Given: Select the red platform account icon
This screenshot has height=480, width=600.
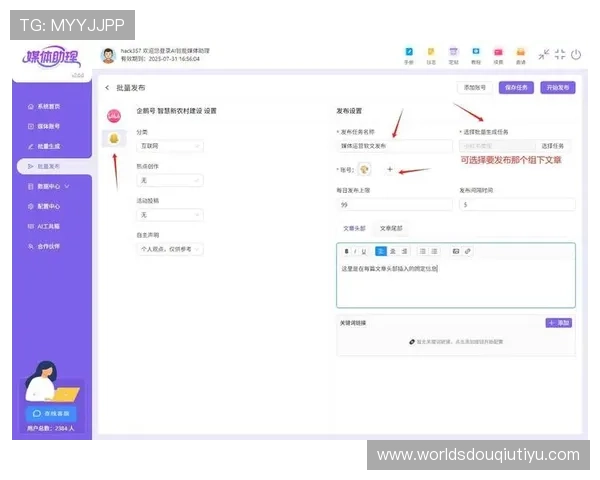Looking at the screenshot, I should pos(114,116).
